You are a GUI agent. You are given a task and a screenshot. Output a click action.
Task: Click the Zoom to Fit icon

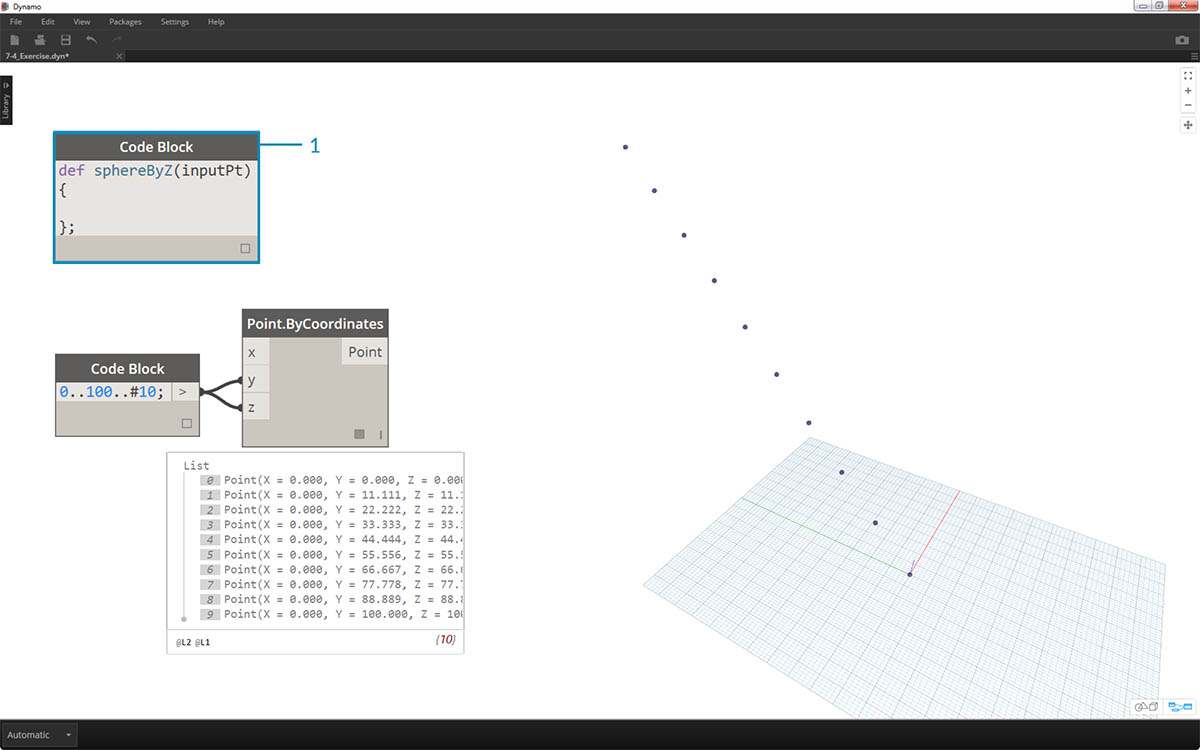click(x=1188, y=75)
